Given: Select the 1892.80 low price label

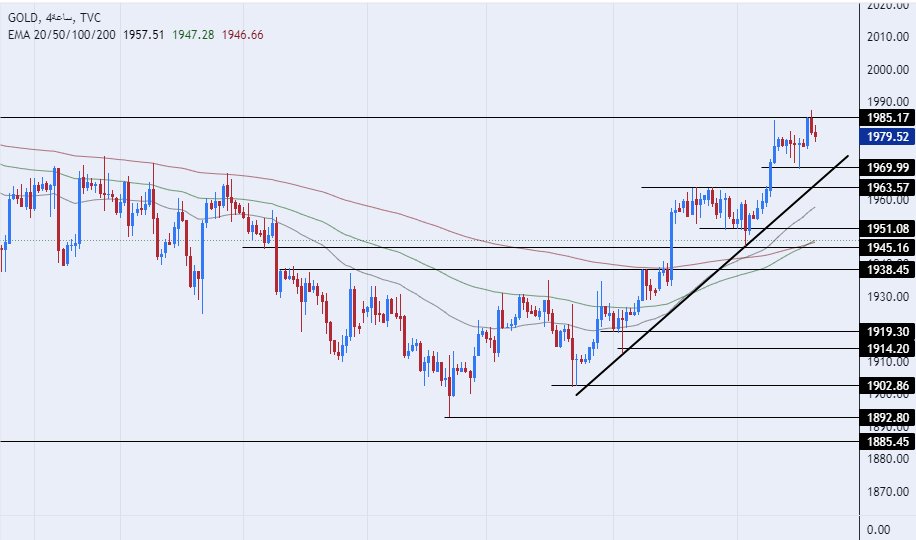Looking at the screenshot, I should [888, 417].
